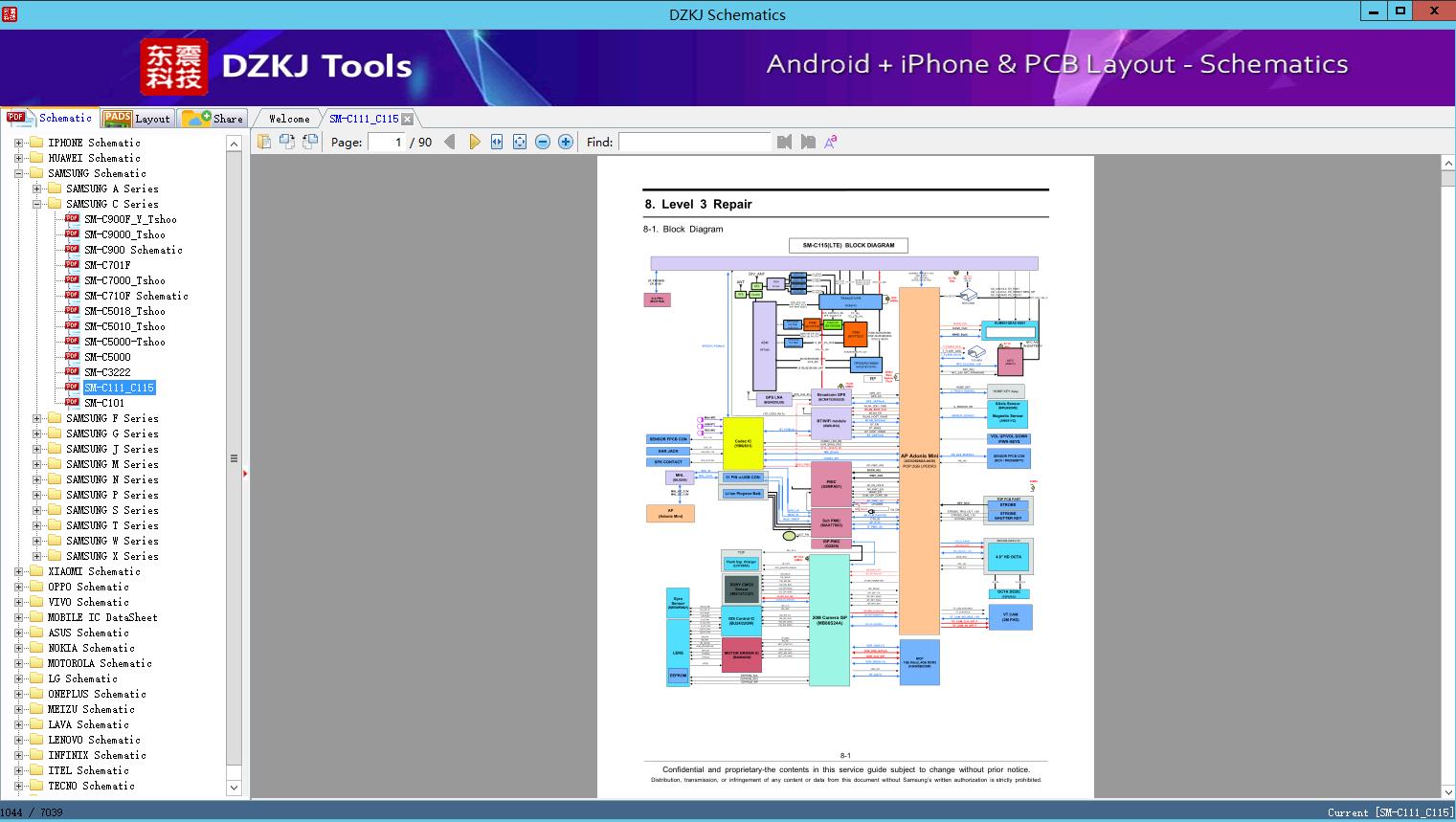Expand the IPHONE Schematic folder

click(x=18, y=143)
